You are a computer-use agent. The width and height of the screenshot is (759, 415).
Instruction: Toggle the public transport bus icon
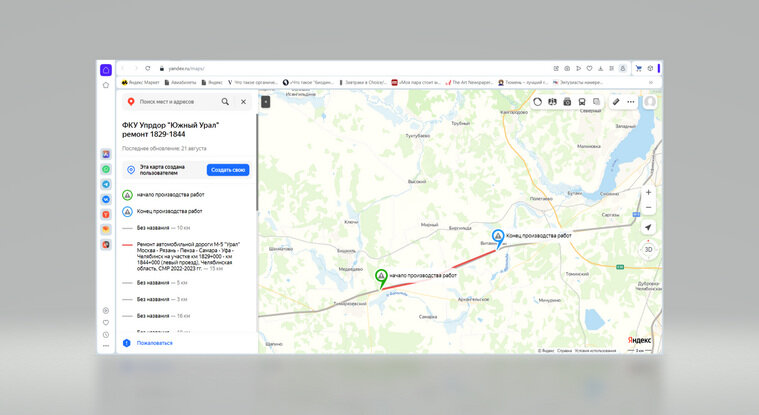click(582, 102)
